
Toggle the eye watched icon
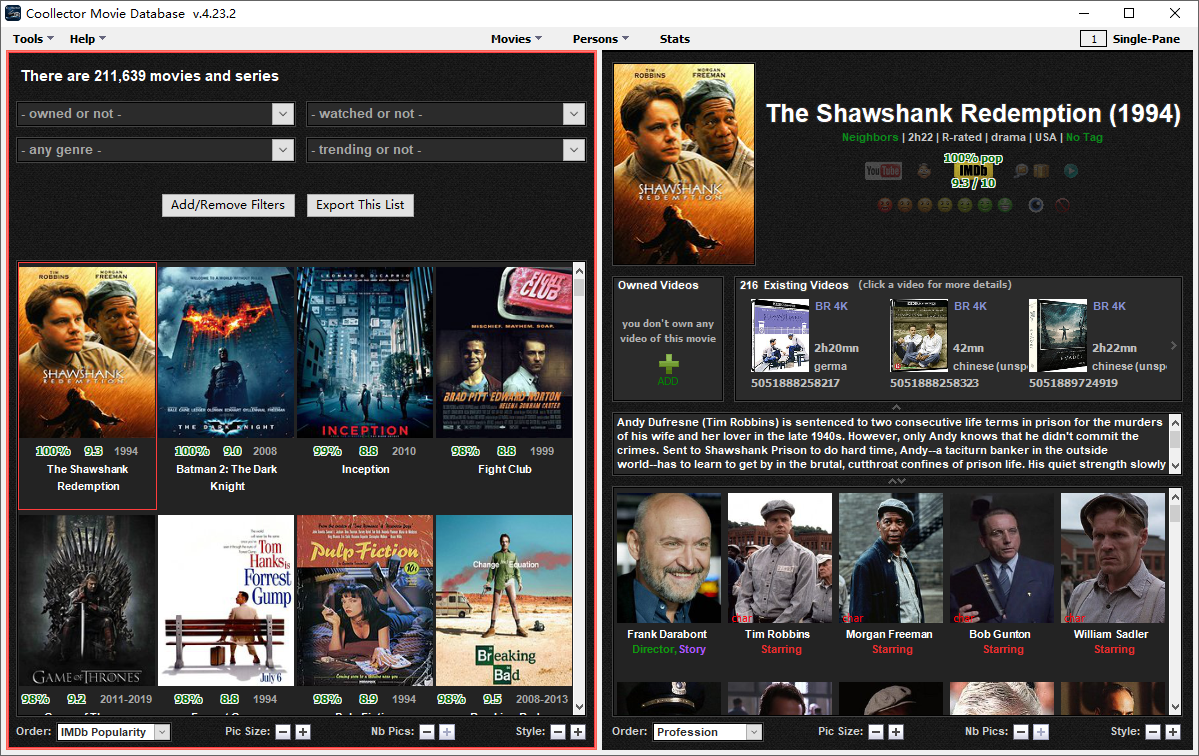click(1036, 205)
